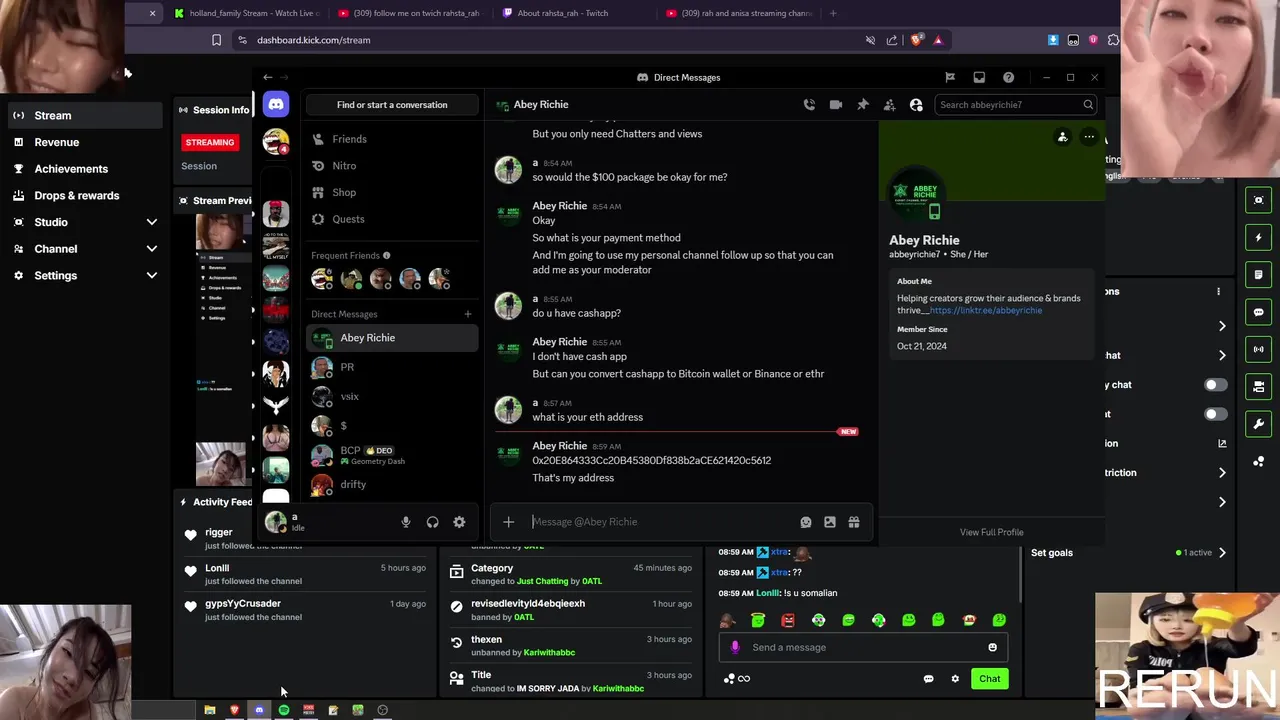The image size is (1280, 720).
Task: Open more options on profile panel
Action: pos(1089,137)
